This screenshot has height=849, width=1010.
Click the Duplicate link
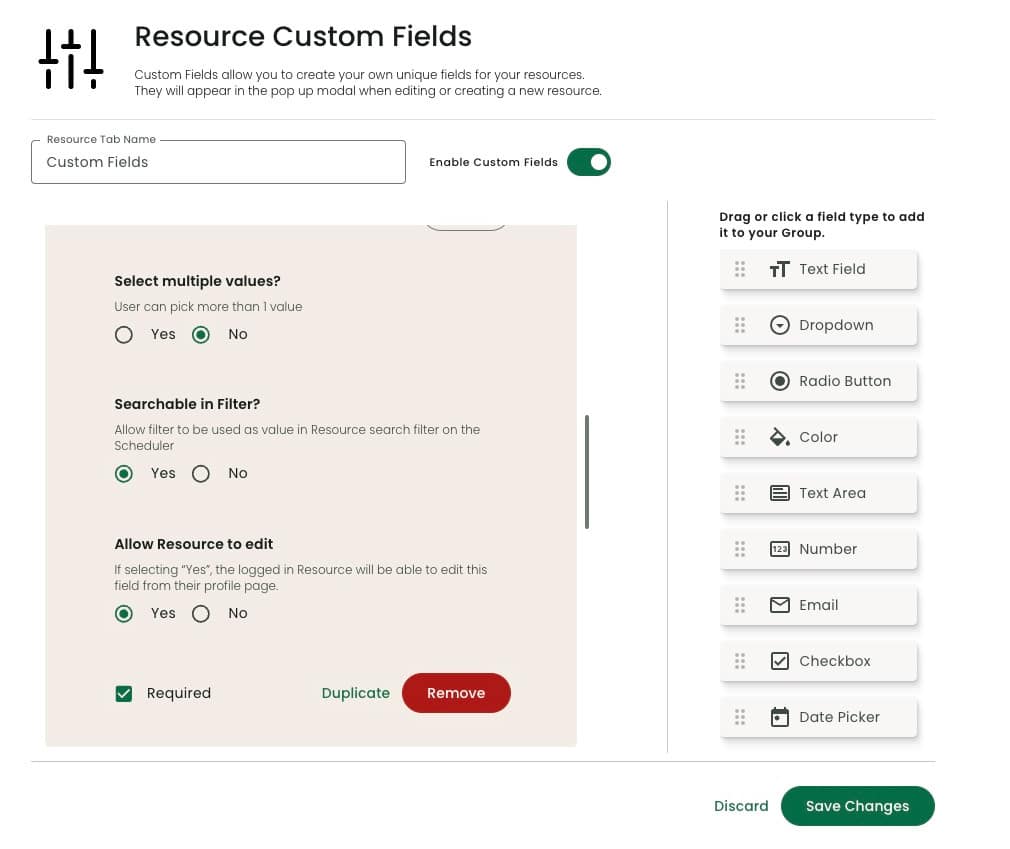355,692
